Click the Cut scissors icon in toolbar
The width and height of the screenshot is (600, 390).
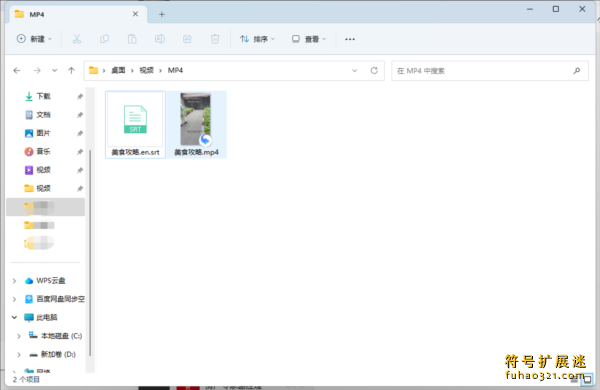click(x=77, y=39)
